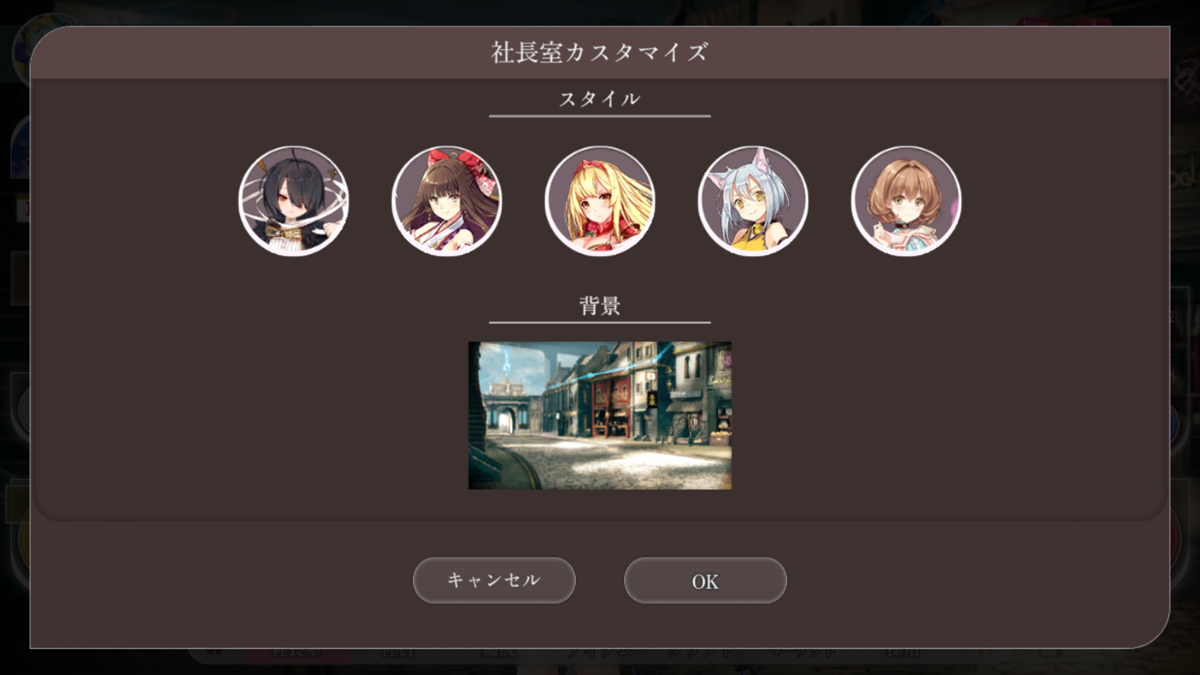This screenshot has height=675, width=1200.
Task: Change the cobblestone town background thumbnail
Action: 600,415
